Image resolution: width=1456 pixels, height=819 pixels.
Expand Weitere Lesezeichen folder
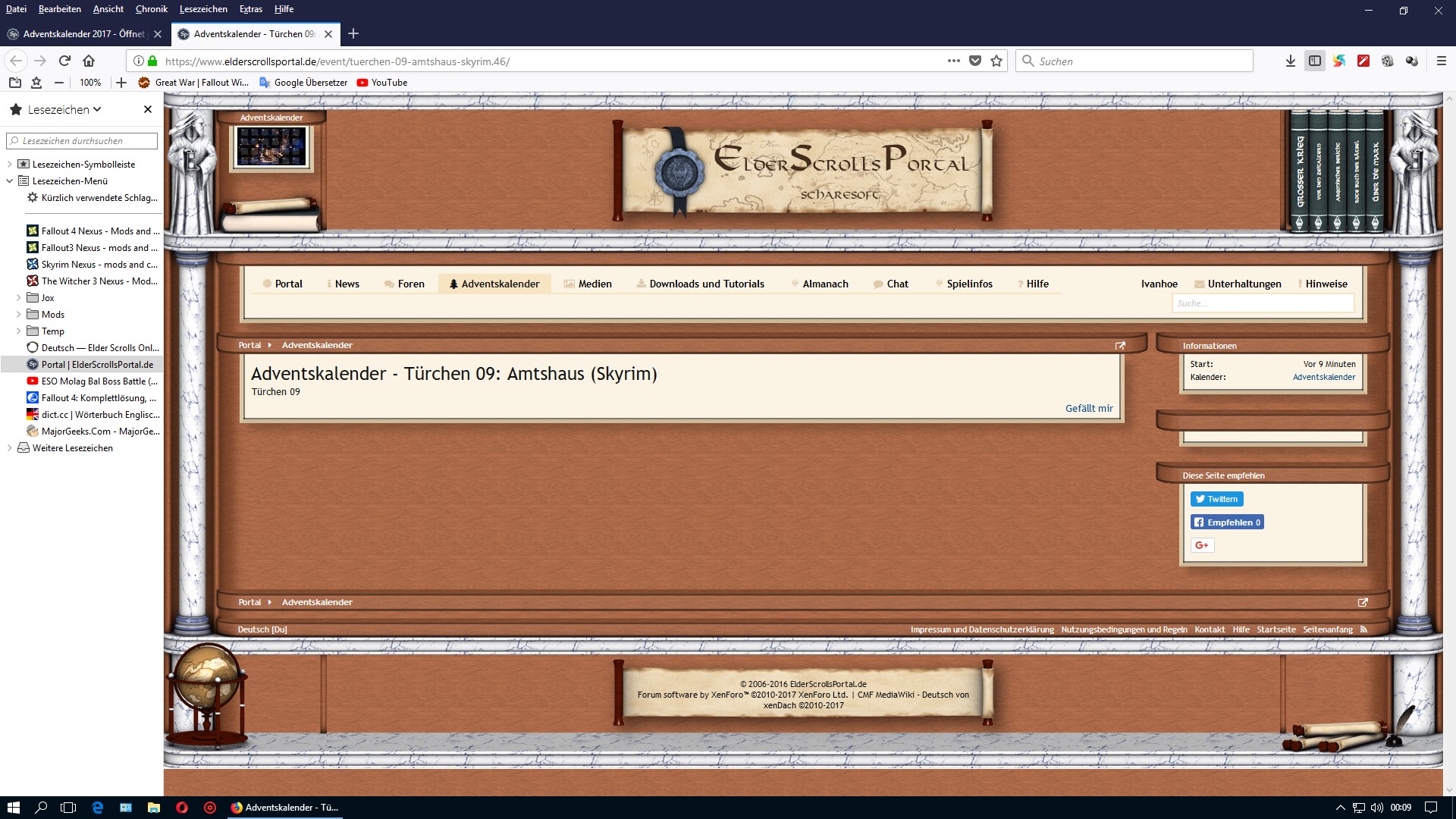click(9, 448)
